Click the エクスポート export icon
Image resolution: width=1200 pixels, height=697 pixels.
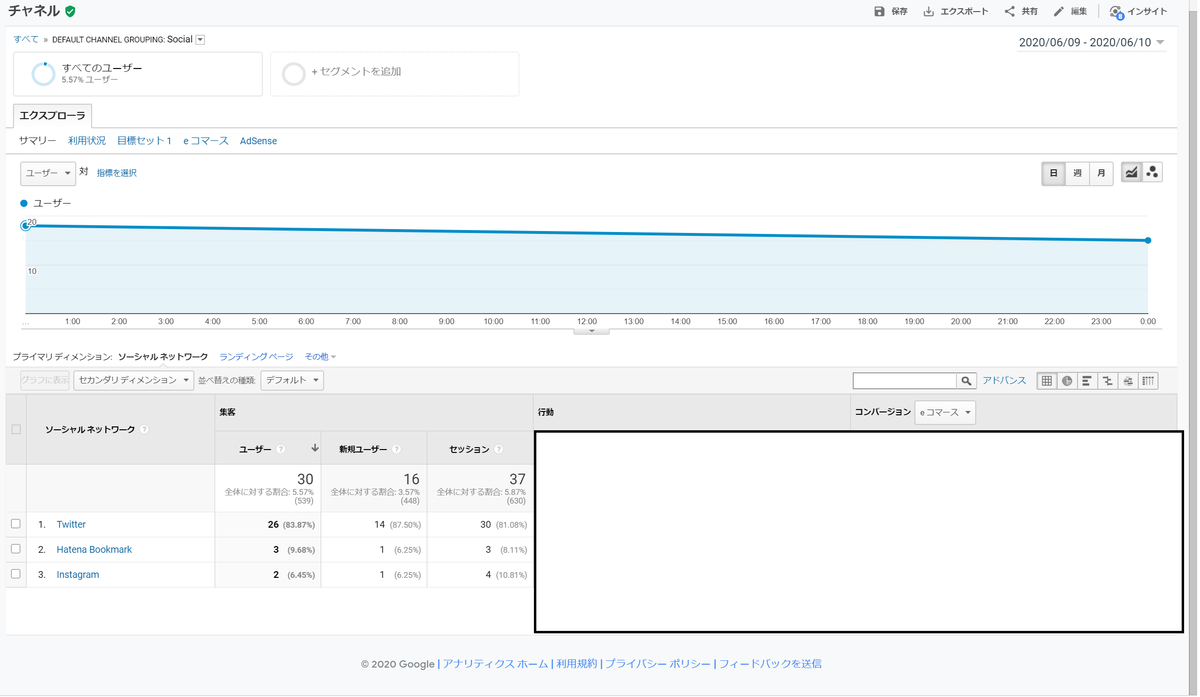[929, 11]
